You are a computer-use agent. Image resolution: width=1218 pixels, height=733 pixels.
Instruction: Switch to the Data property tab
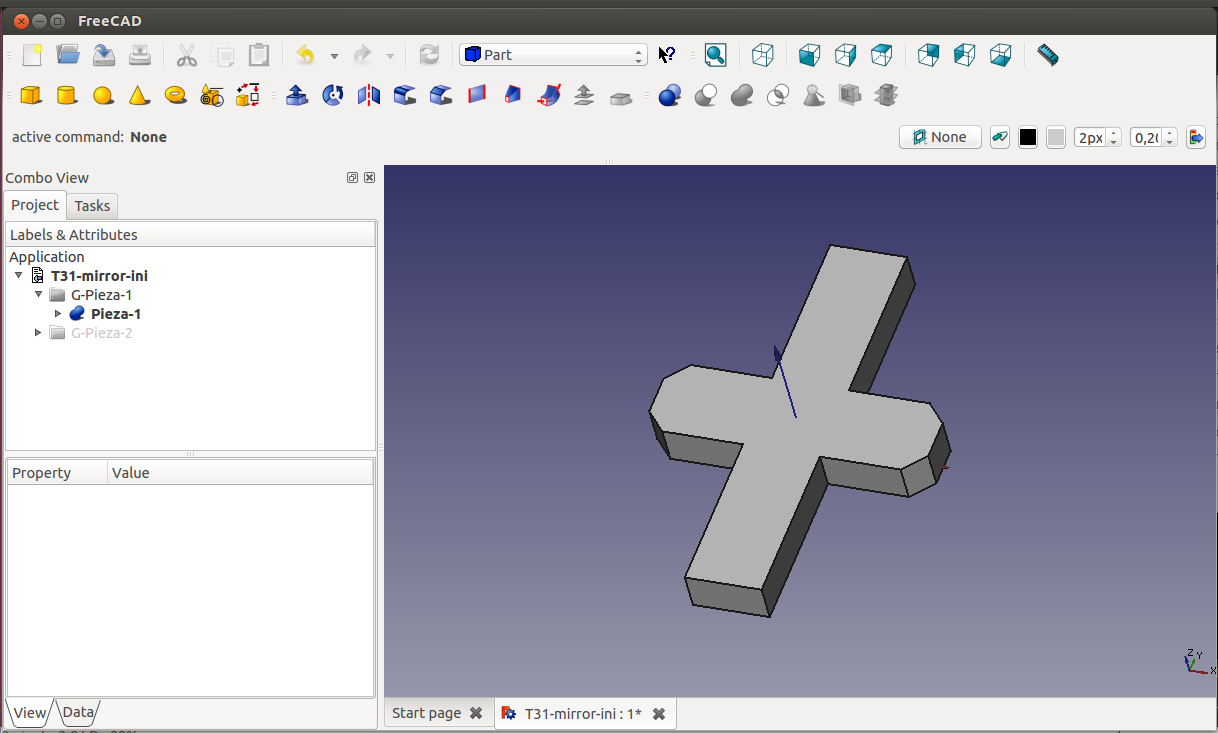78,713
